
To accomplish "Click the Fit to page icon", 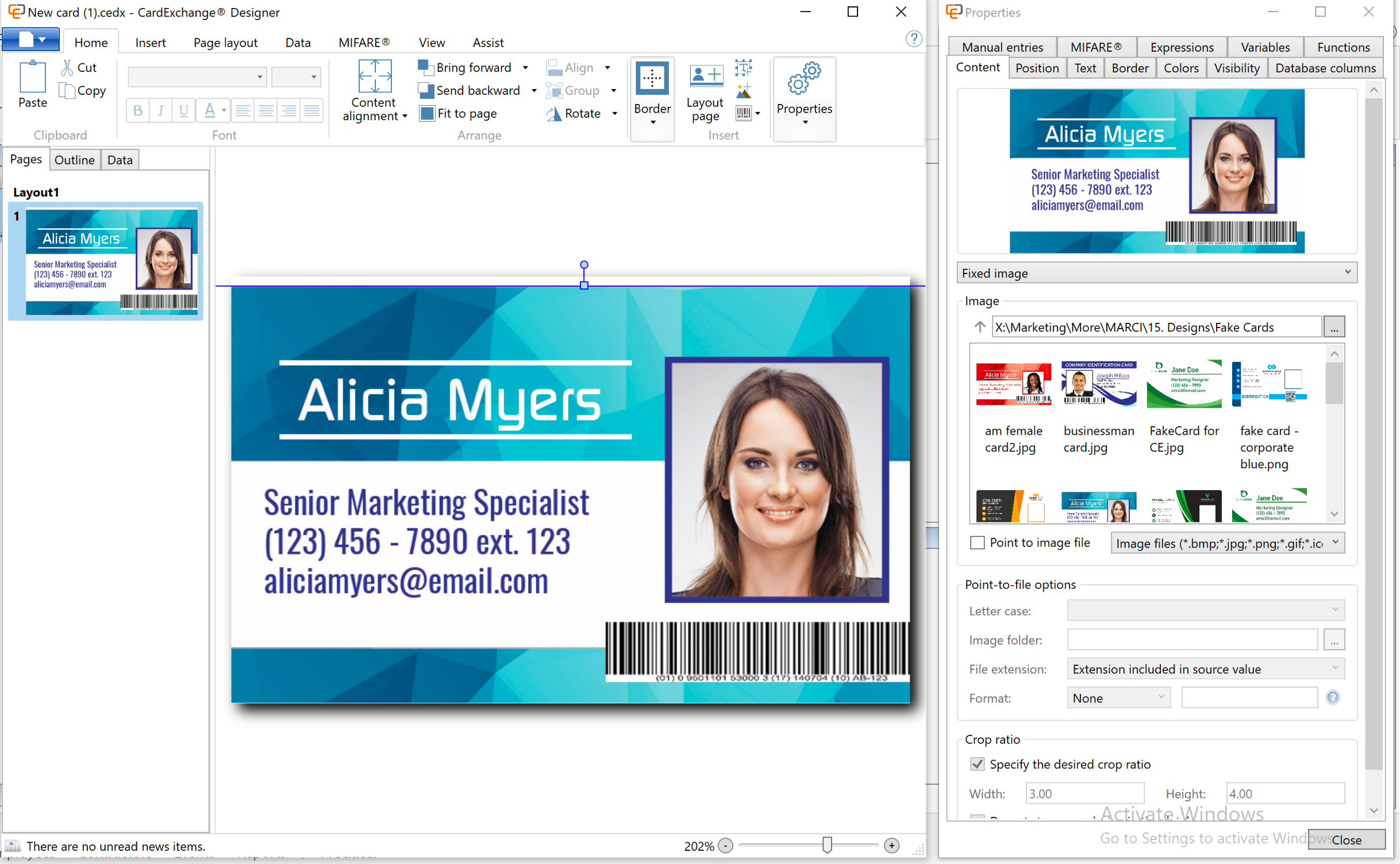I will click(426, 114).
